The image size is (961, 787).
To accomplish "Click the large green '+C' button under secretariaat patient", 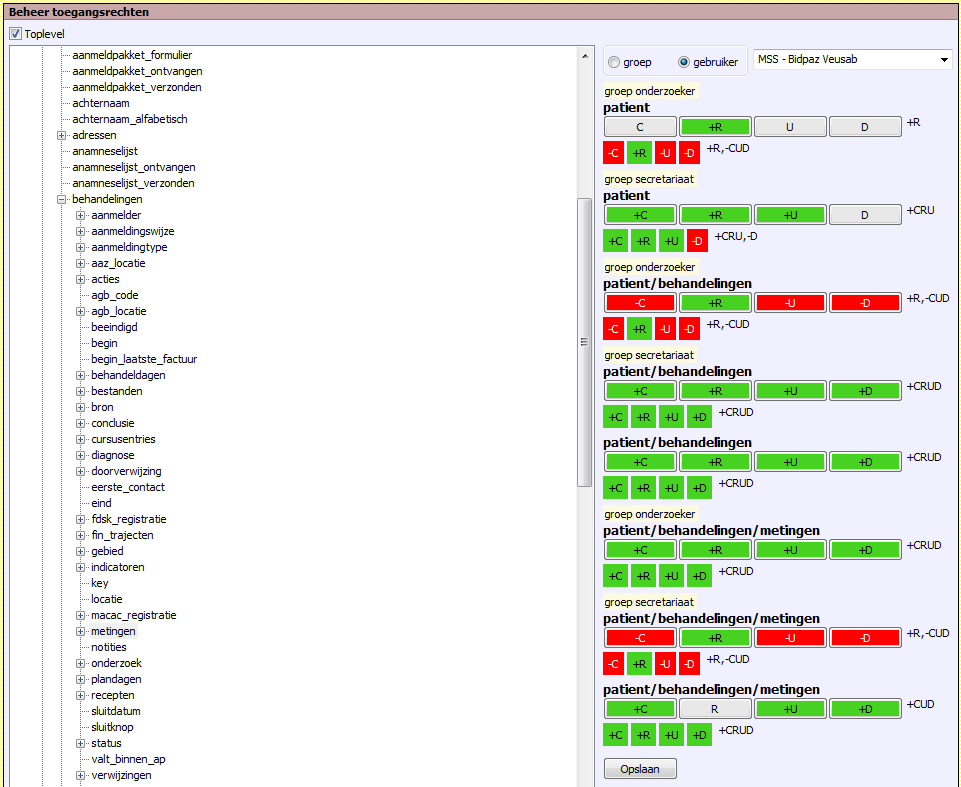I will pyautogui.click(x=640, y=215).
